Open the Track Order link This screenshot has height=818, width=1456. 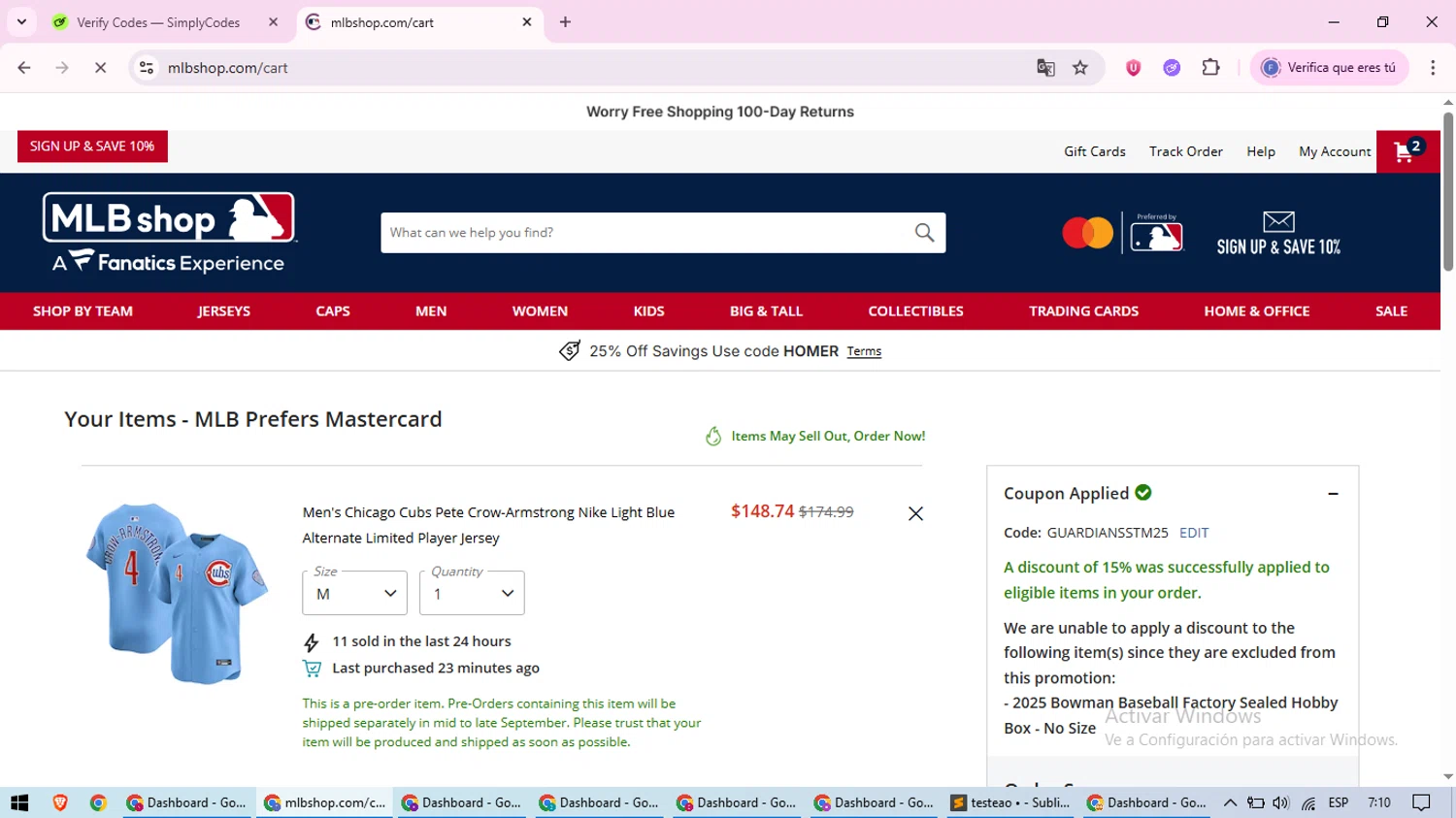pyautogui.click(x=1185, y=151)
